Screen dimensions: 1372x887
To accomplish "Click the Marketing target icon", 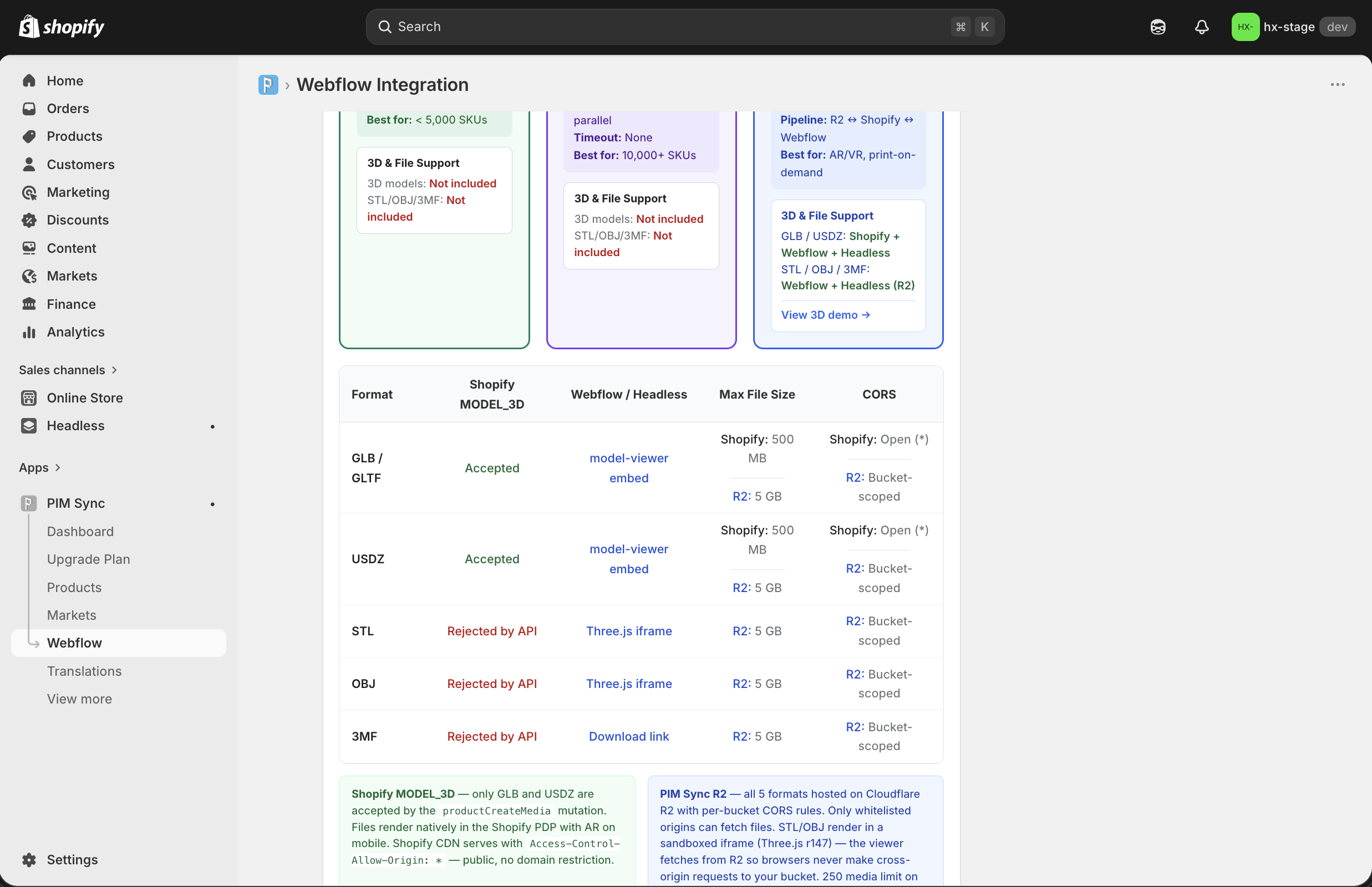I will [x=29, y=192].
